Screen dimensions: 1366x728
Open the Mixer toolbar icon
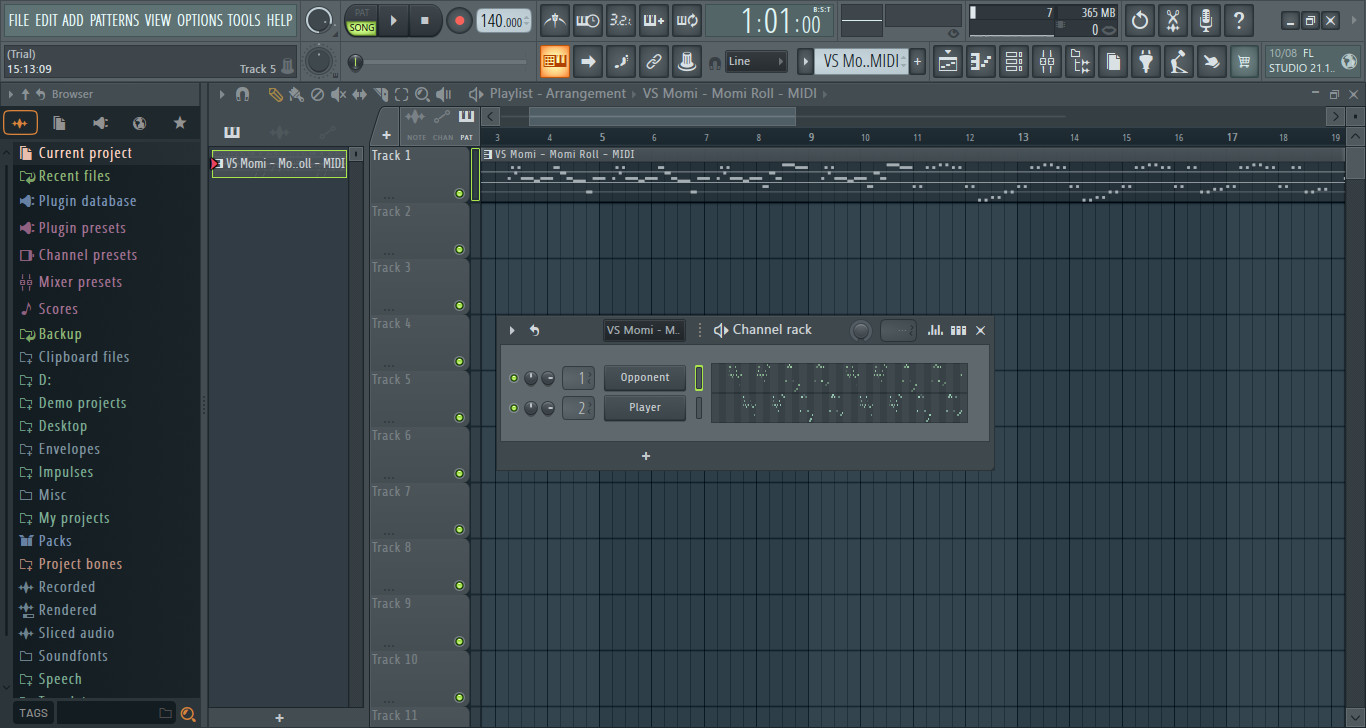tap(1047, 61)
